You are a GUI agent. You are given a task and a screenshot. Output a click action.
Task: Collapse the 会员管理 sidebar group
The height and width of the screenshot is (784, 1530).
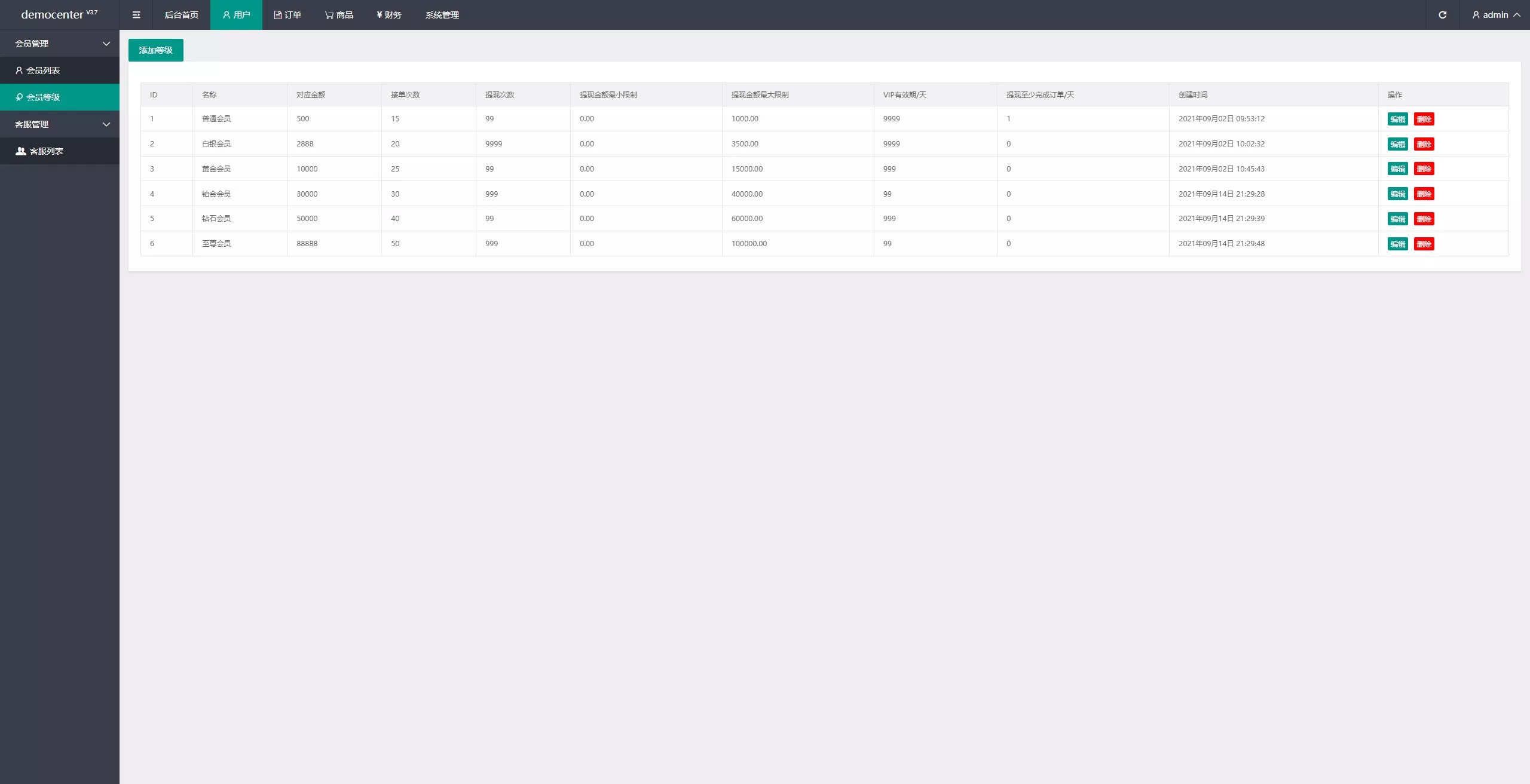click(106, 44)
